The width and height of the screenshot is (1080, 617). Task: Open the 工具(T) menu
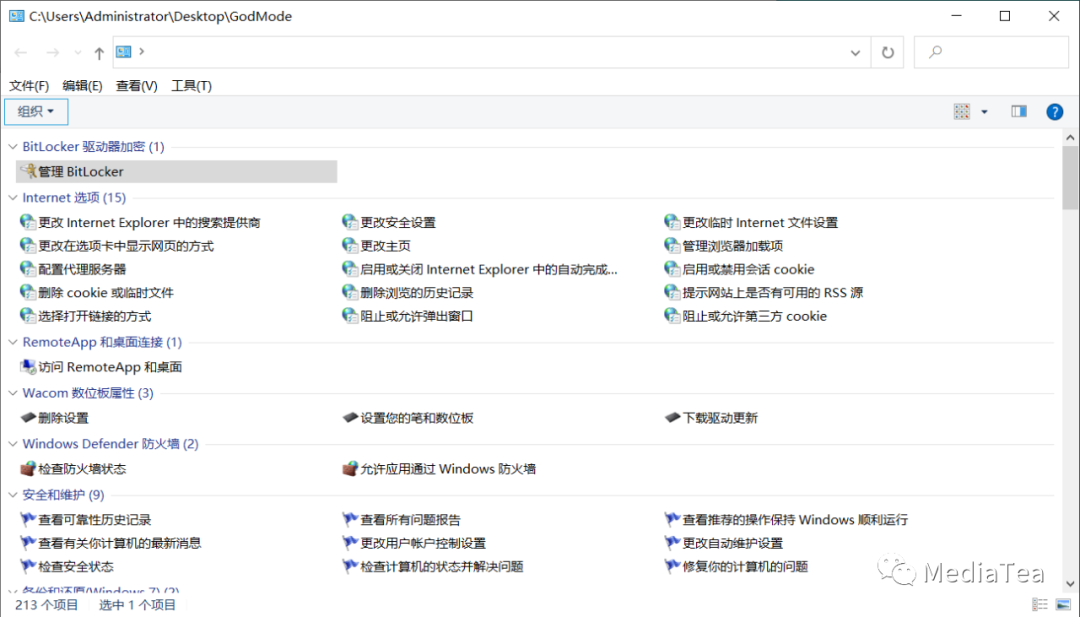(191, 85)
